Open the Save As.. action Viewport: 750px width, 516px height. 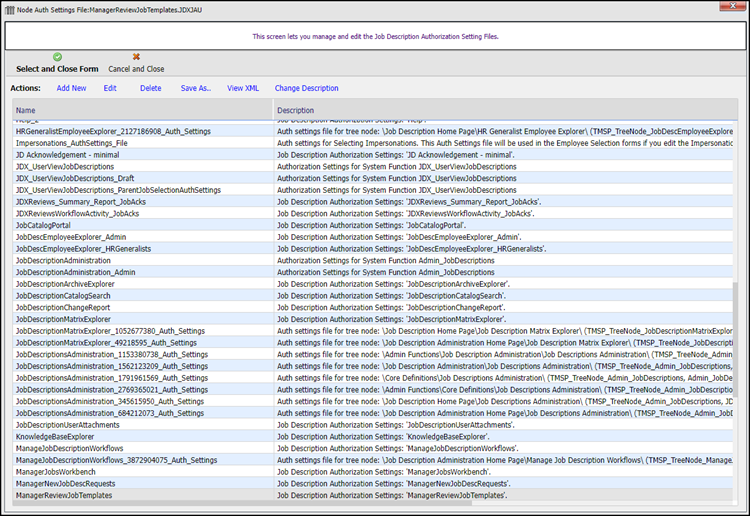click(x=195, y=88)
